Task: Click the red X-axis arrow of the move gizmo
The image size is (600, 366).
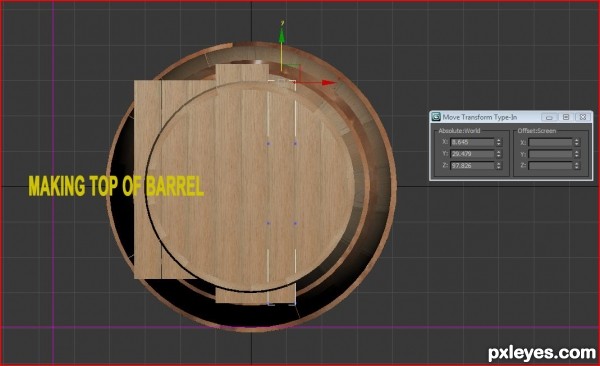Action: coord(328,82)
